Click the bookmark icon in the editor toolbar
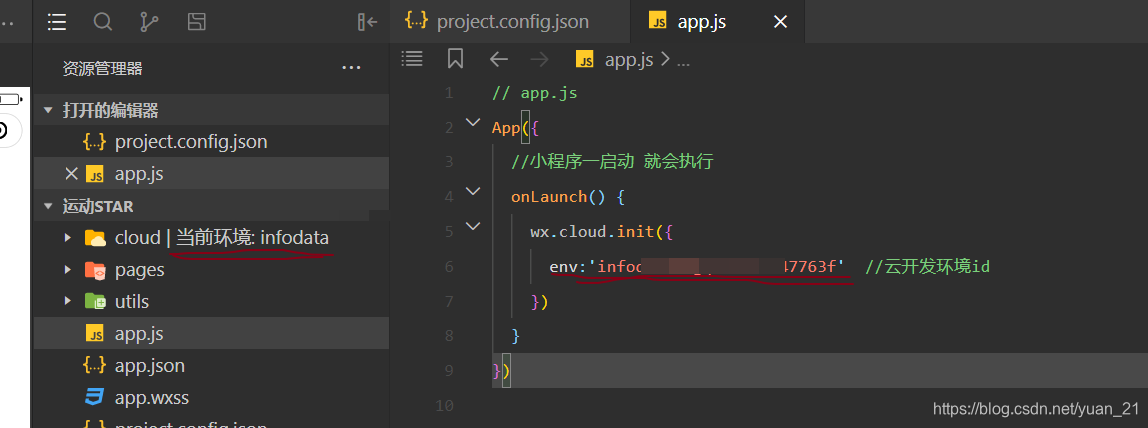This screenshot has width=1148, height=428. click(x=455, y=59)
